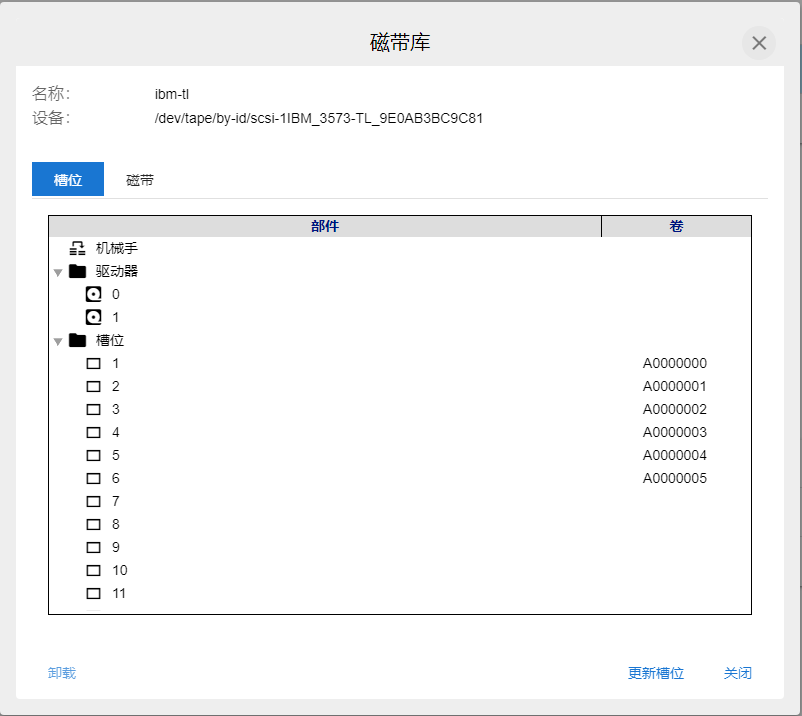802x716 pixels.
Task: Switch to the 磁带 tab
Action: click(x=140, y=180)
